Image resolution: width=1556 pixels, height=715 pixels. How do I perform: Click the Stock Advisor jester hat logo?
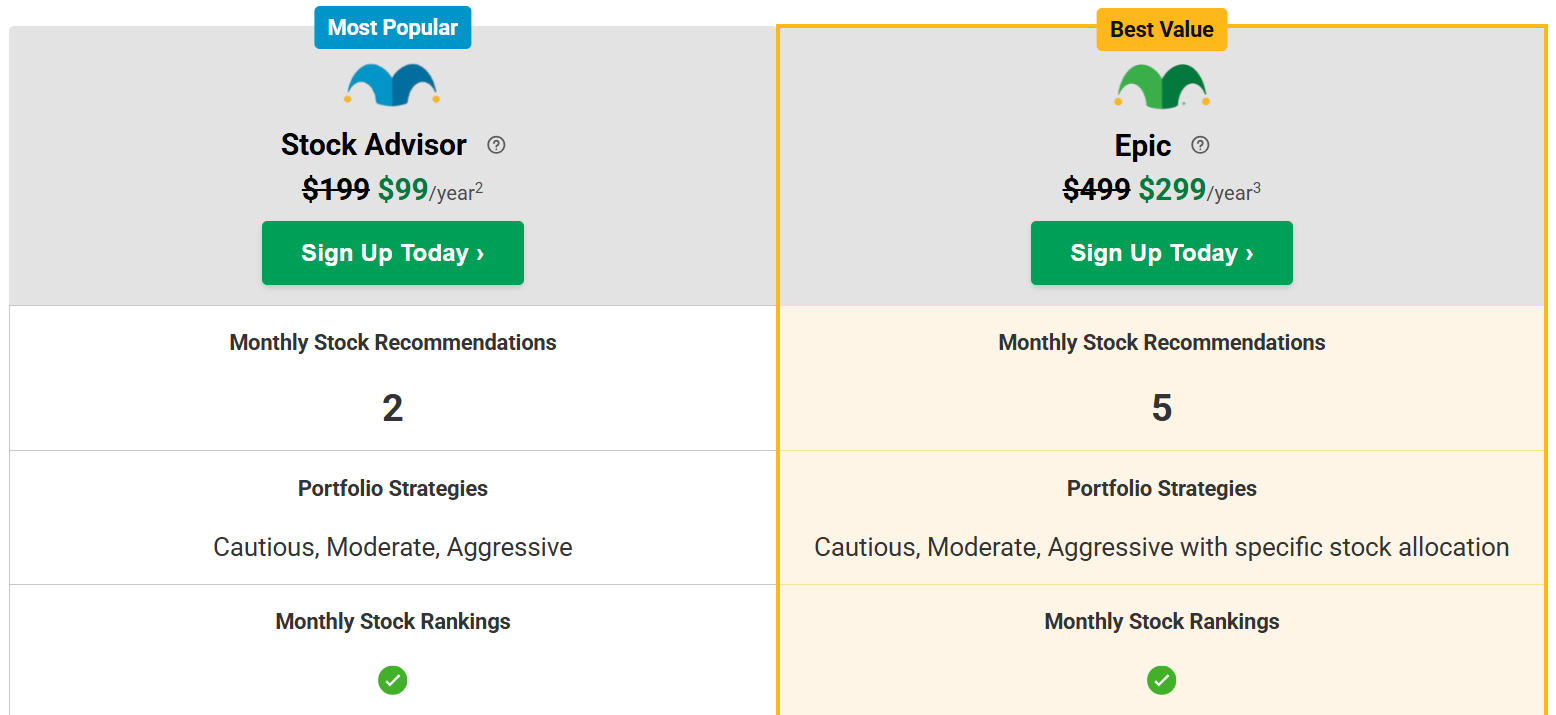pos(392,85)
